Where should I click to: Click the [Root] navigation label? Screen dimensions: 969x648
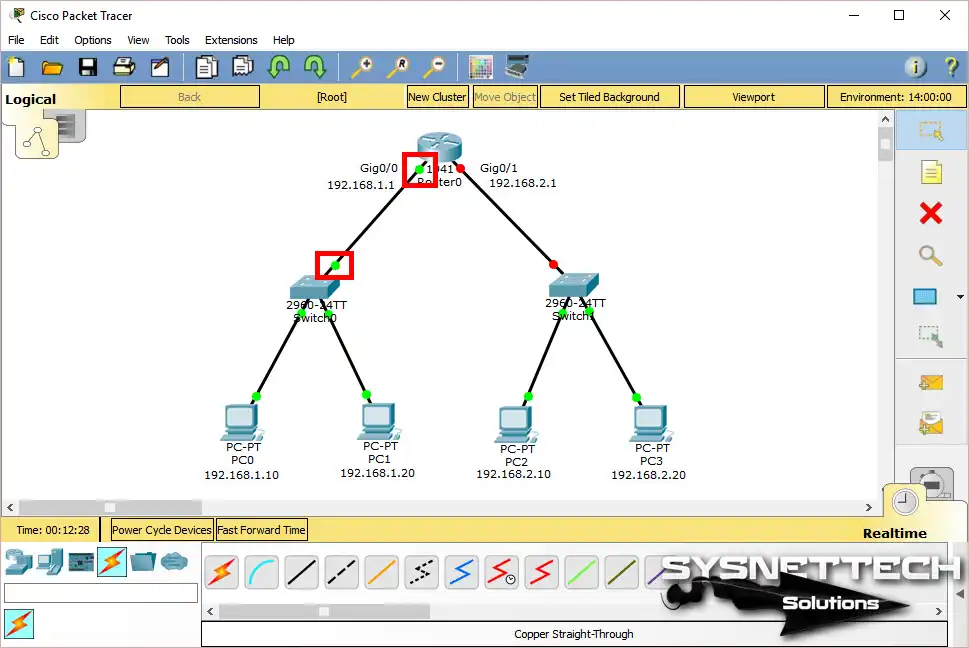(x=332, y=97)
